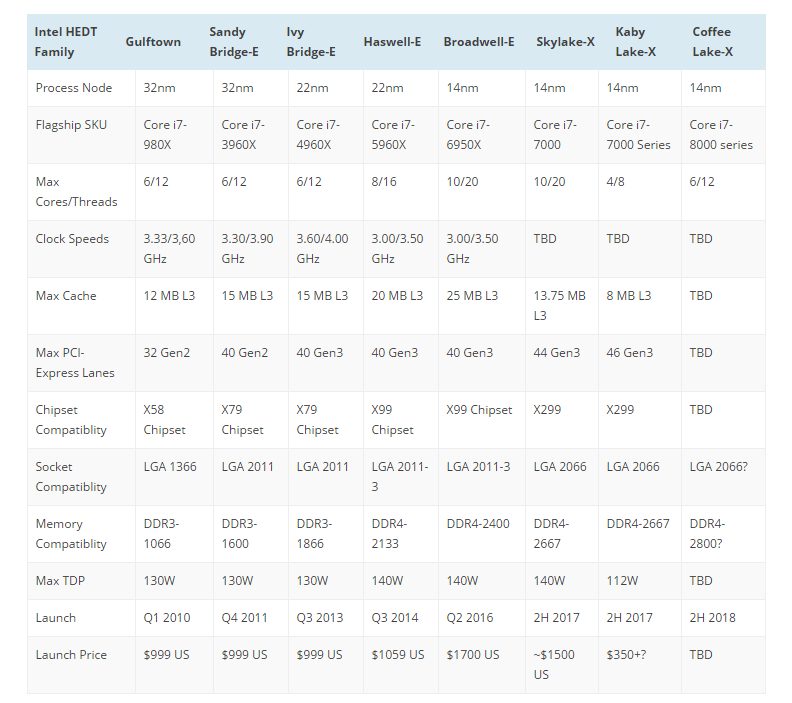Select the Max Cores/Threads row label
792x703 pixels.
click(76, 192)
